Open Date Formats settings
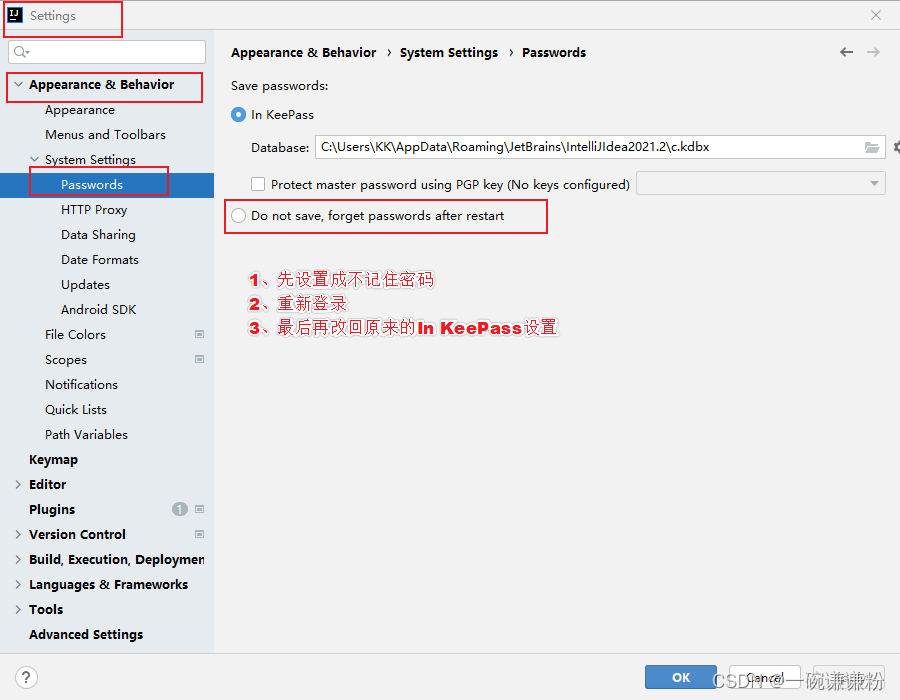900x700 pixels. click(100, 259)
